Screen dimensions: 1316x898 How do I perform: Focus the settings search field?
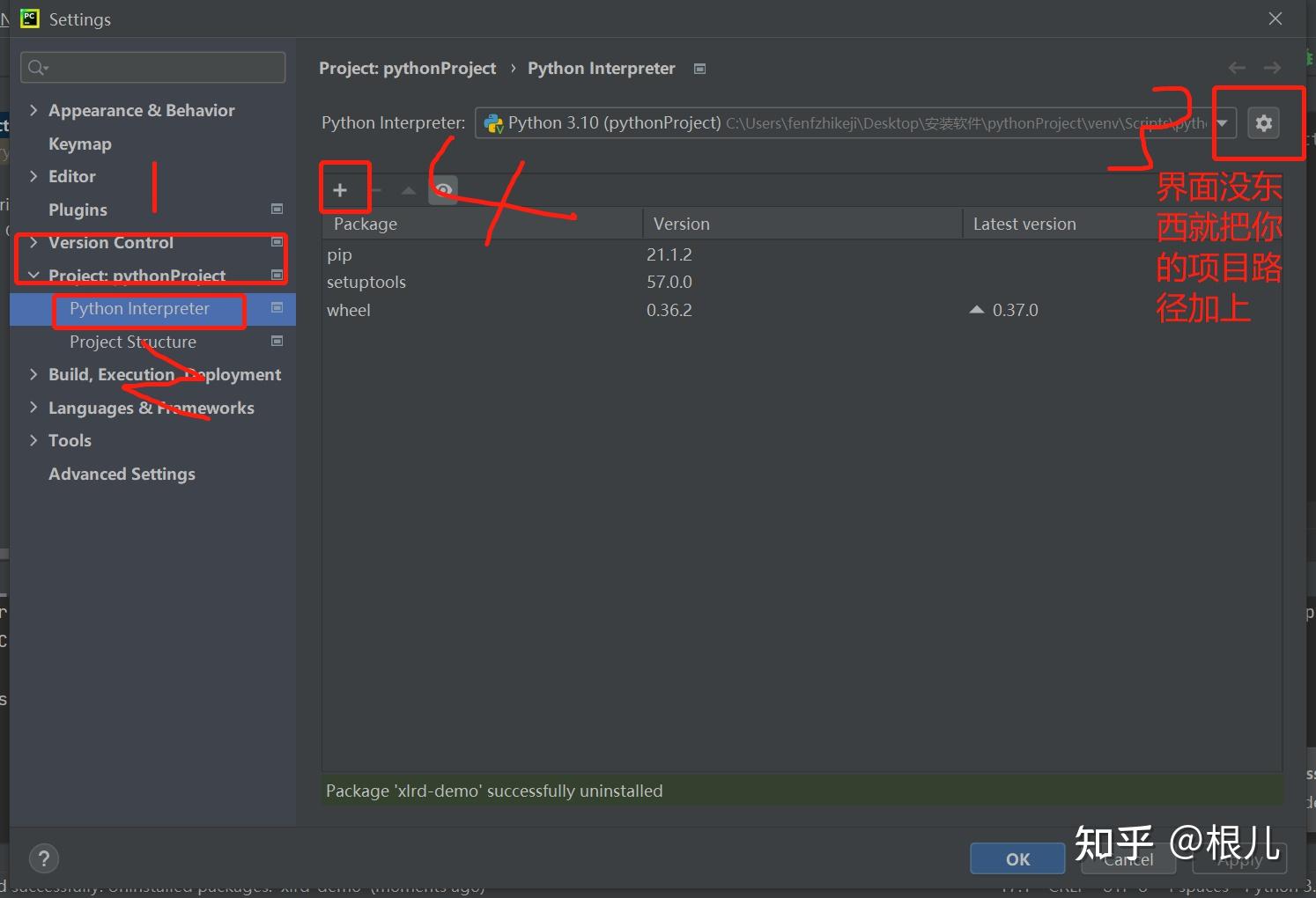153,68
